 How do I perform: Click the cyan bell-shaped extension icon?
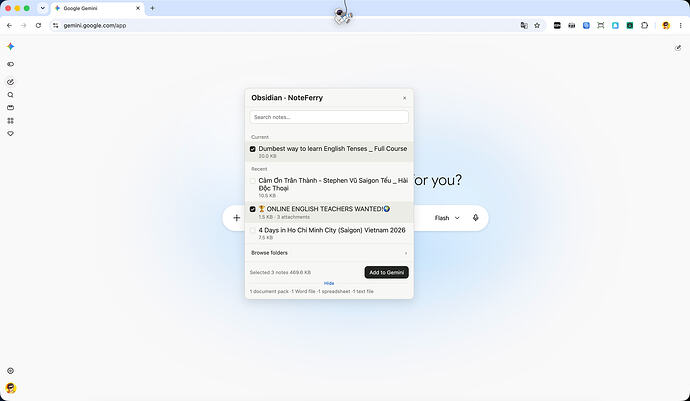pos(615,26)
